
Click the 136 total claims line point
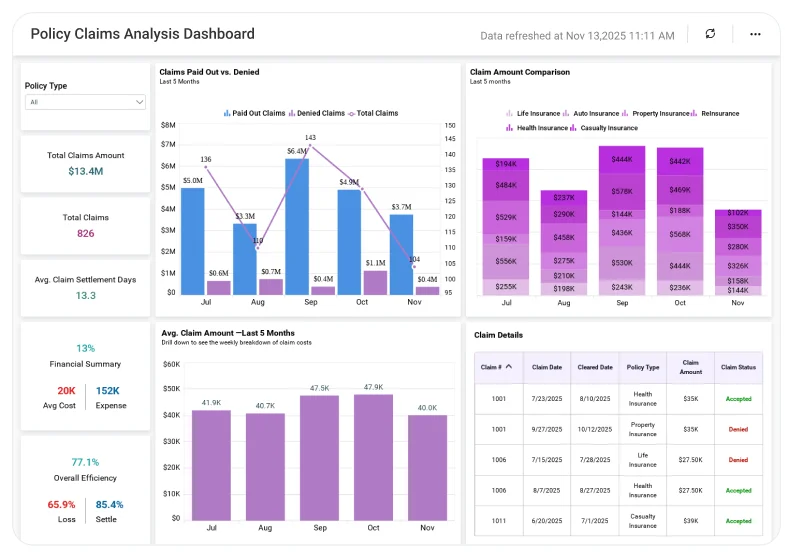tap(206, 167)
